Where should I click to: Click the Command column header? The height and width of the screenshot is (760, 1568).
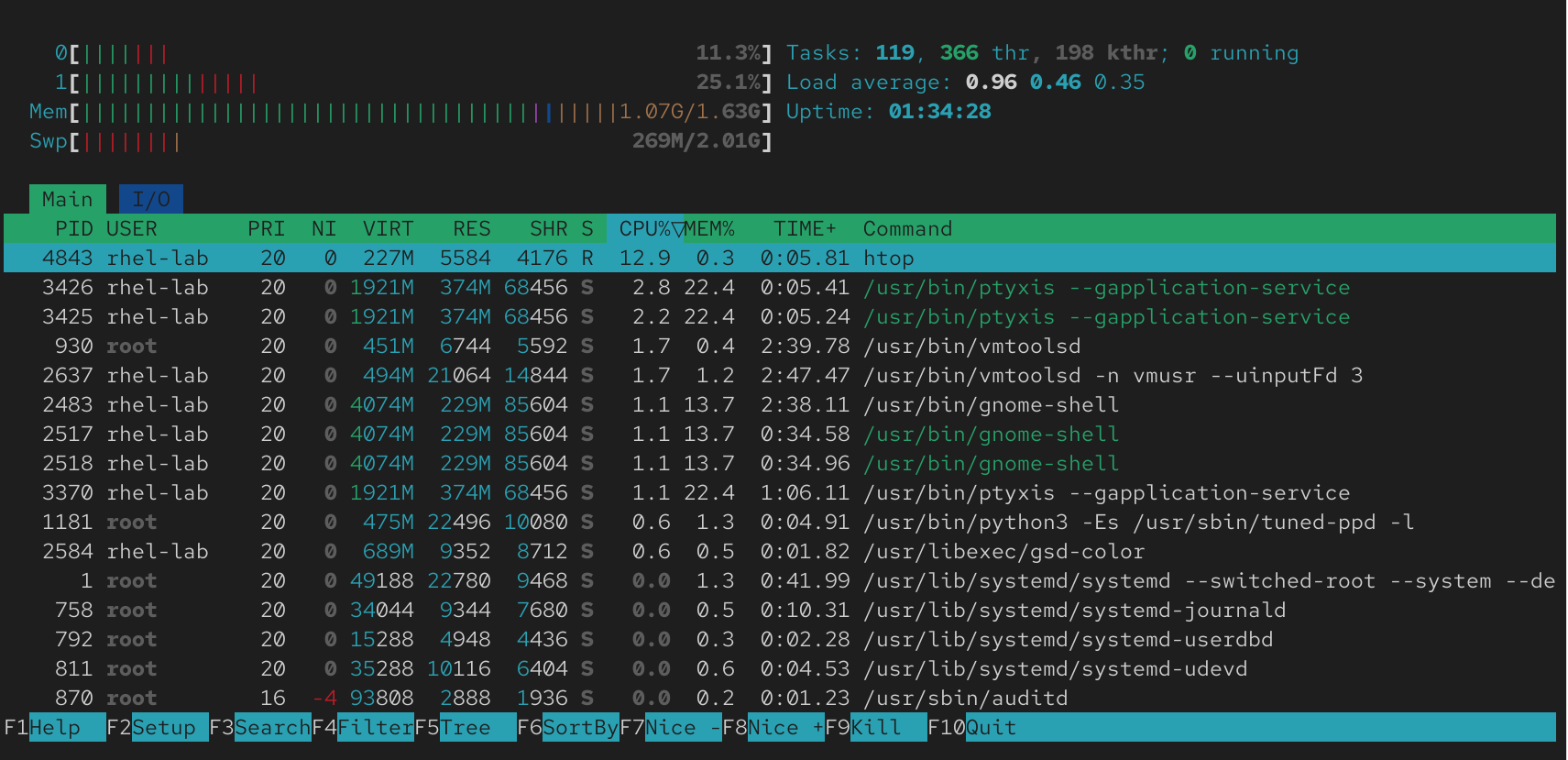(908, 228)
